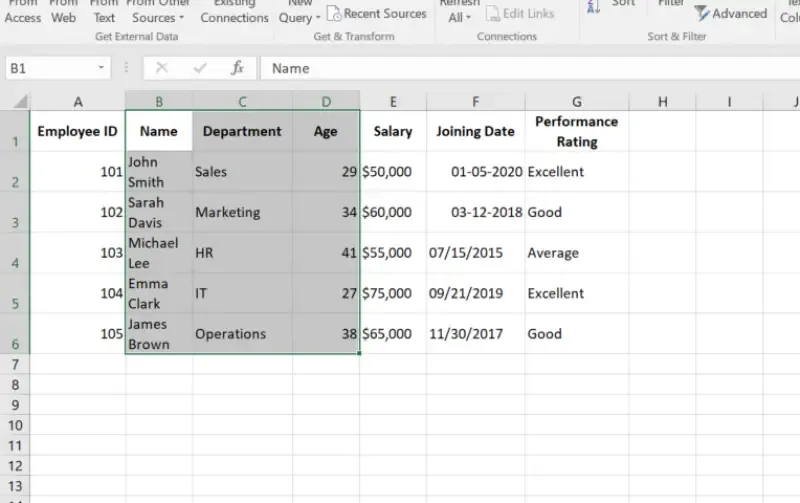800x503 pixels.
Task: Click the HR department cell
Action: (242, 253)
